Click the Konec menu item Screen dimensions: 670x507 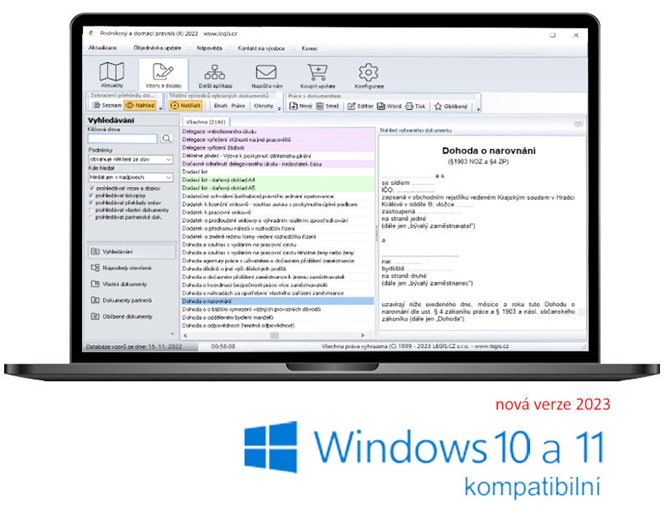point(309,48)
